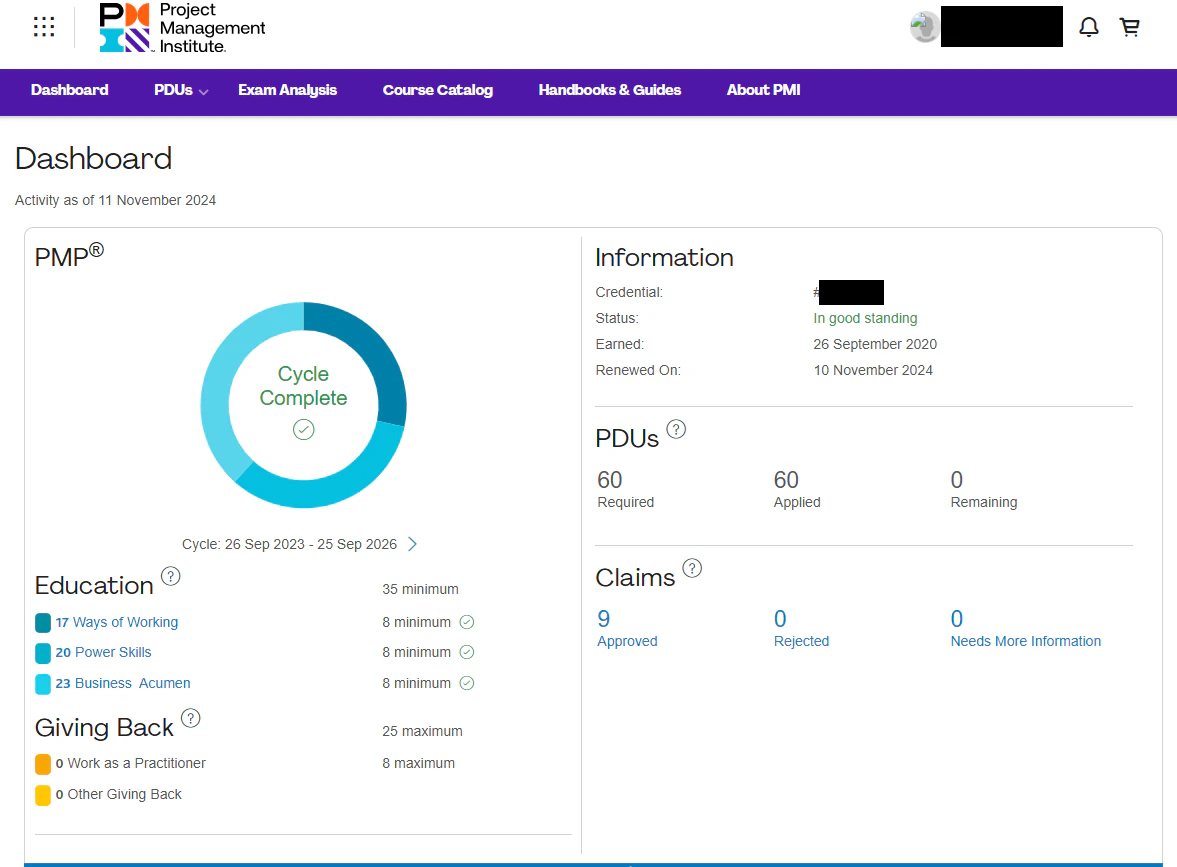Open Needs More Information claims link
1177x867 pixels.
point(1025,628)
